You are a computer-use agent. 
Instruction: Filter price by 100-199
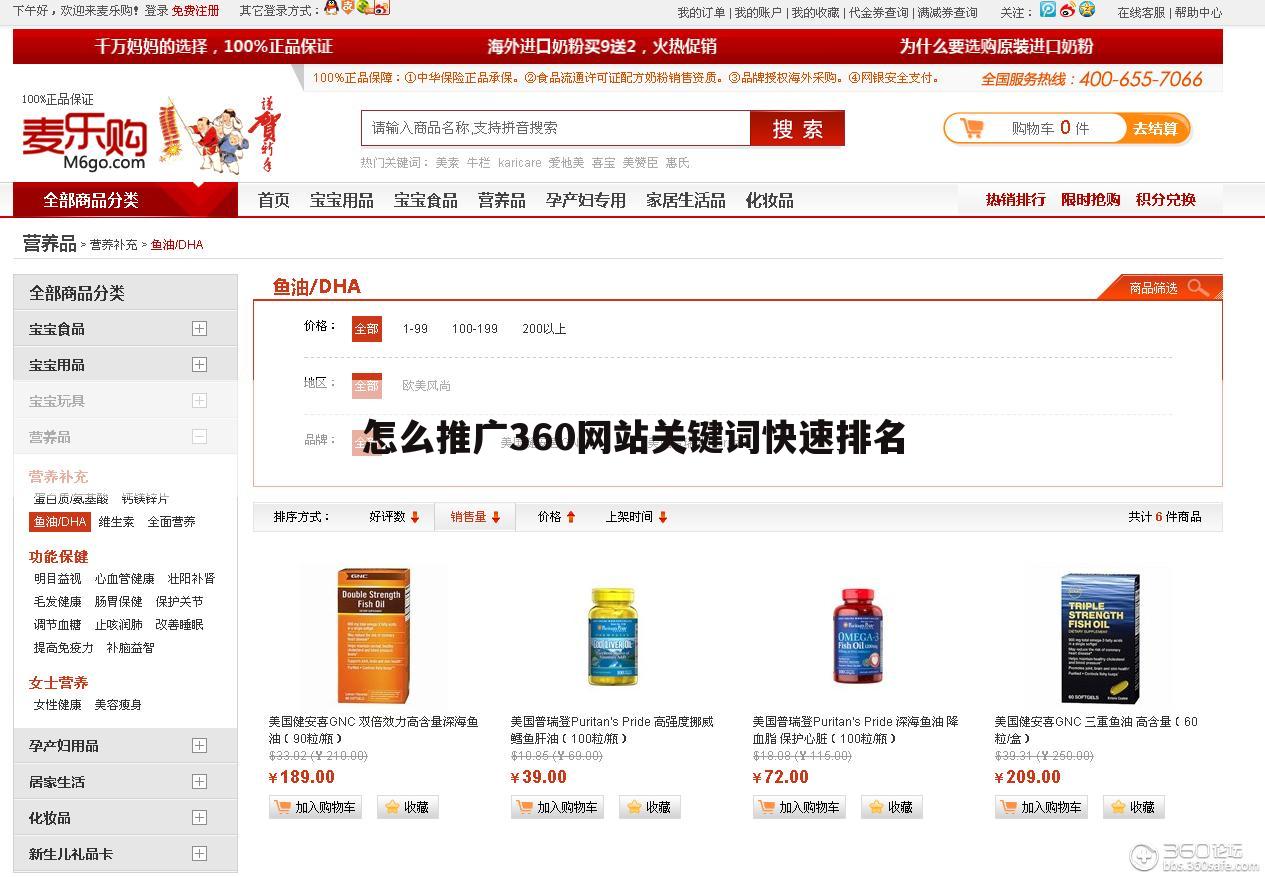475,329
